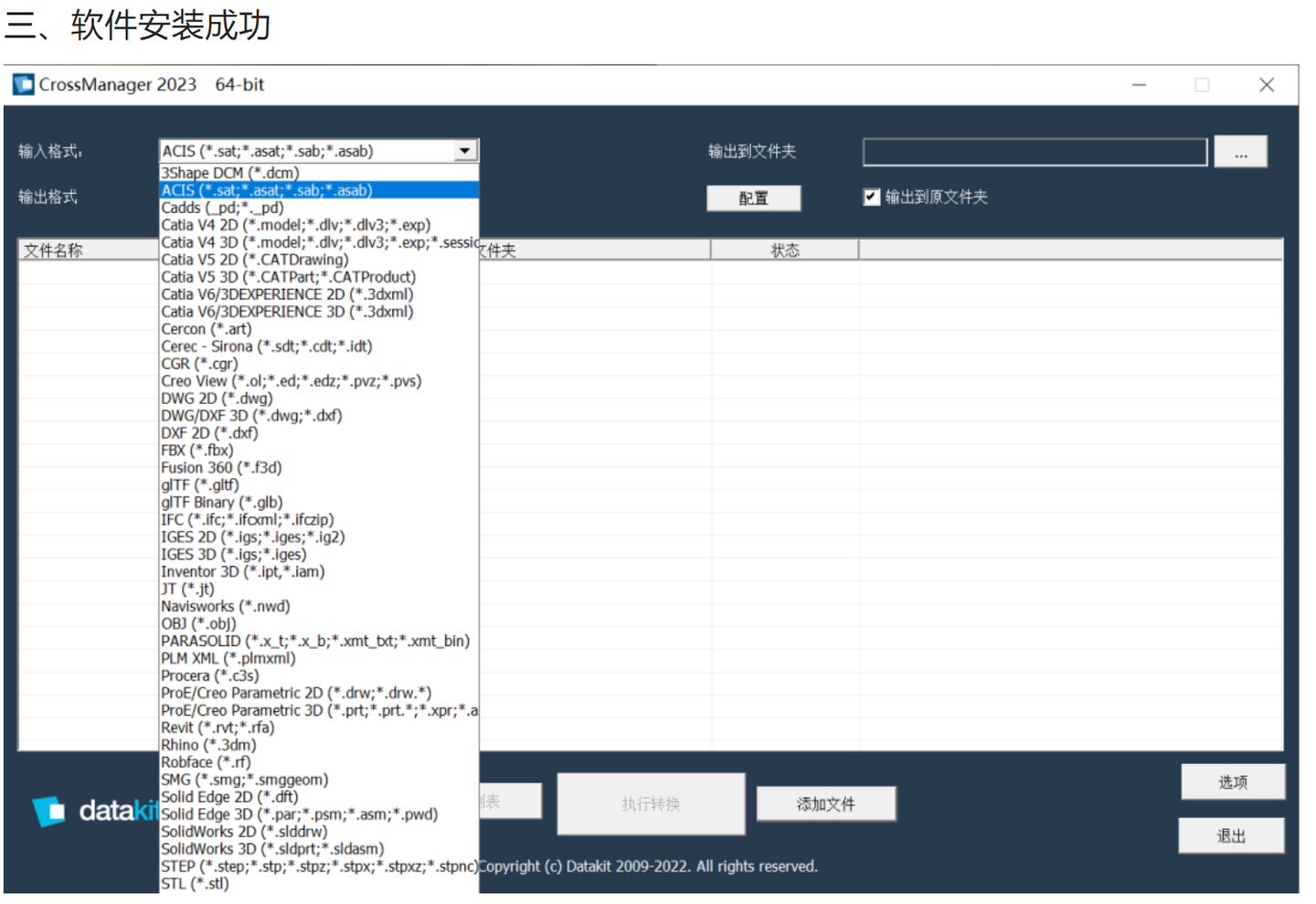Open the 选项 dialog
Screen dimensions: 1316x904
click(x=1233, y=782)
